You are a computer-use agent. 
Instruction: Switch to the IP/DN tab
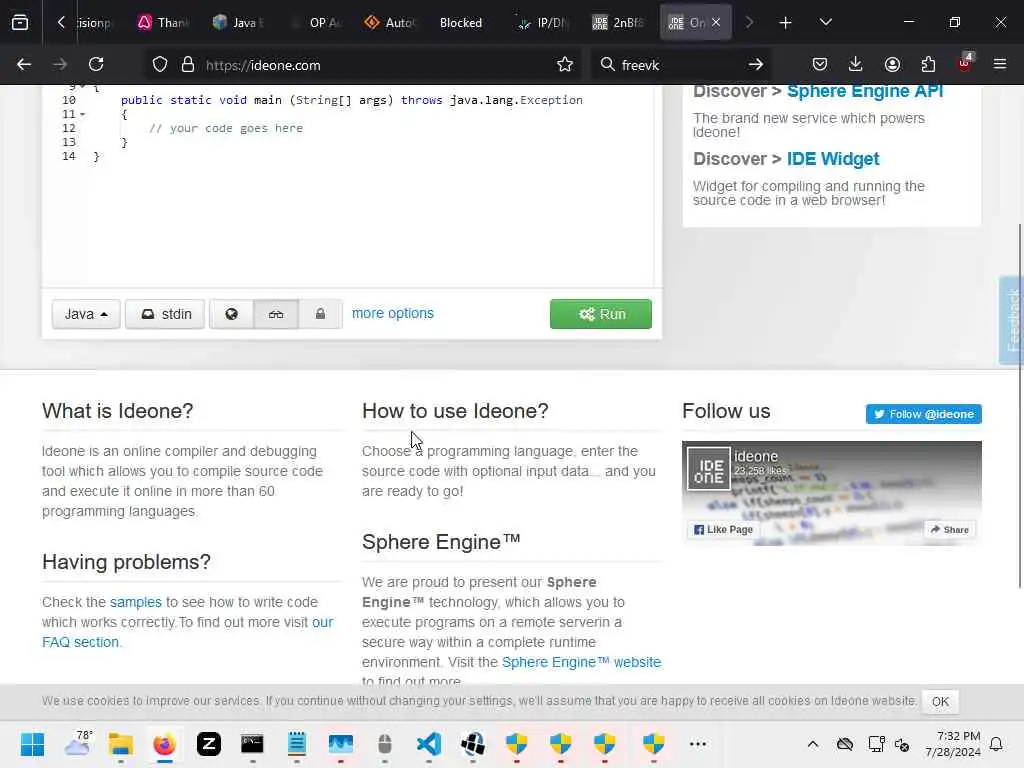[542, 23]
